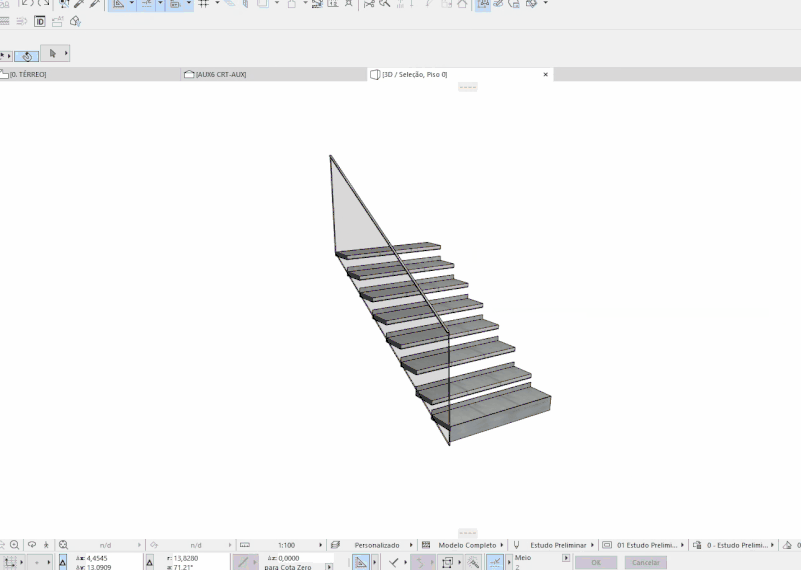Open the para Cota Zero flyout arrow
801x570 pixels.
(x=328, y=566)
